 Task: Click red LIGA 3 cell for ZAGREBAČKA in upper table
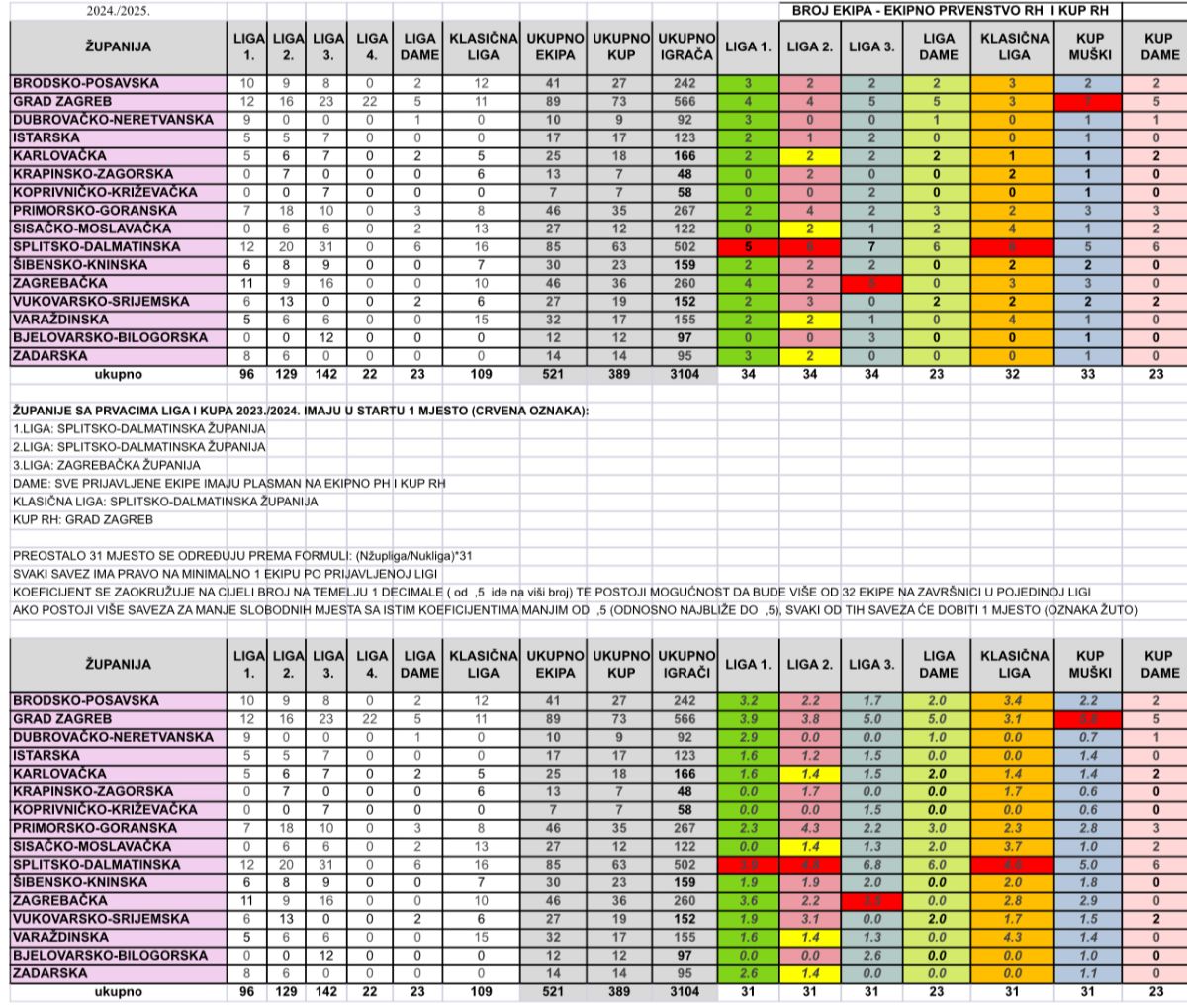pyautogui.click(x=871, y=283)
